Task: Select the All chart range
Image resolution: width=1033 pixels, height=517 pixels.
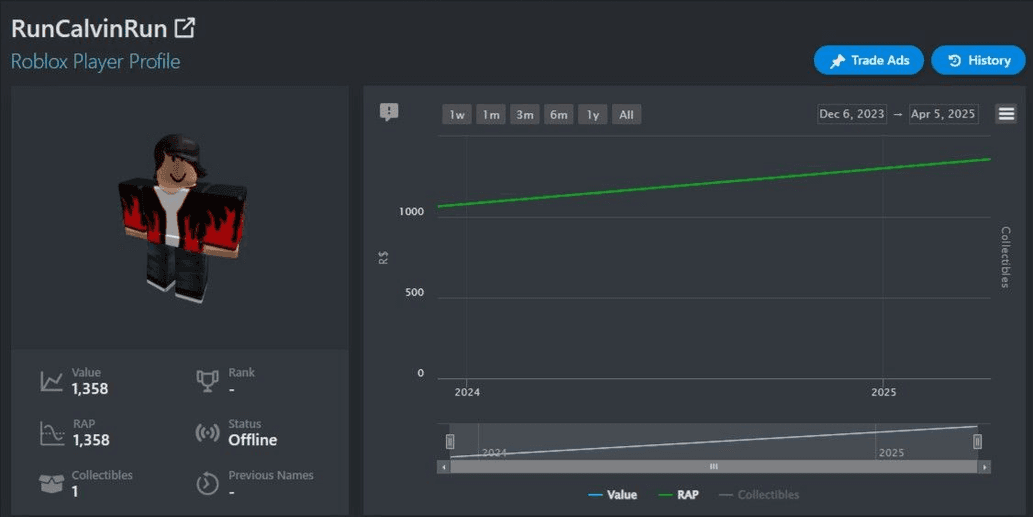Action: tap(627, 115)
